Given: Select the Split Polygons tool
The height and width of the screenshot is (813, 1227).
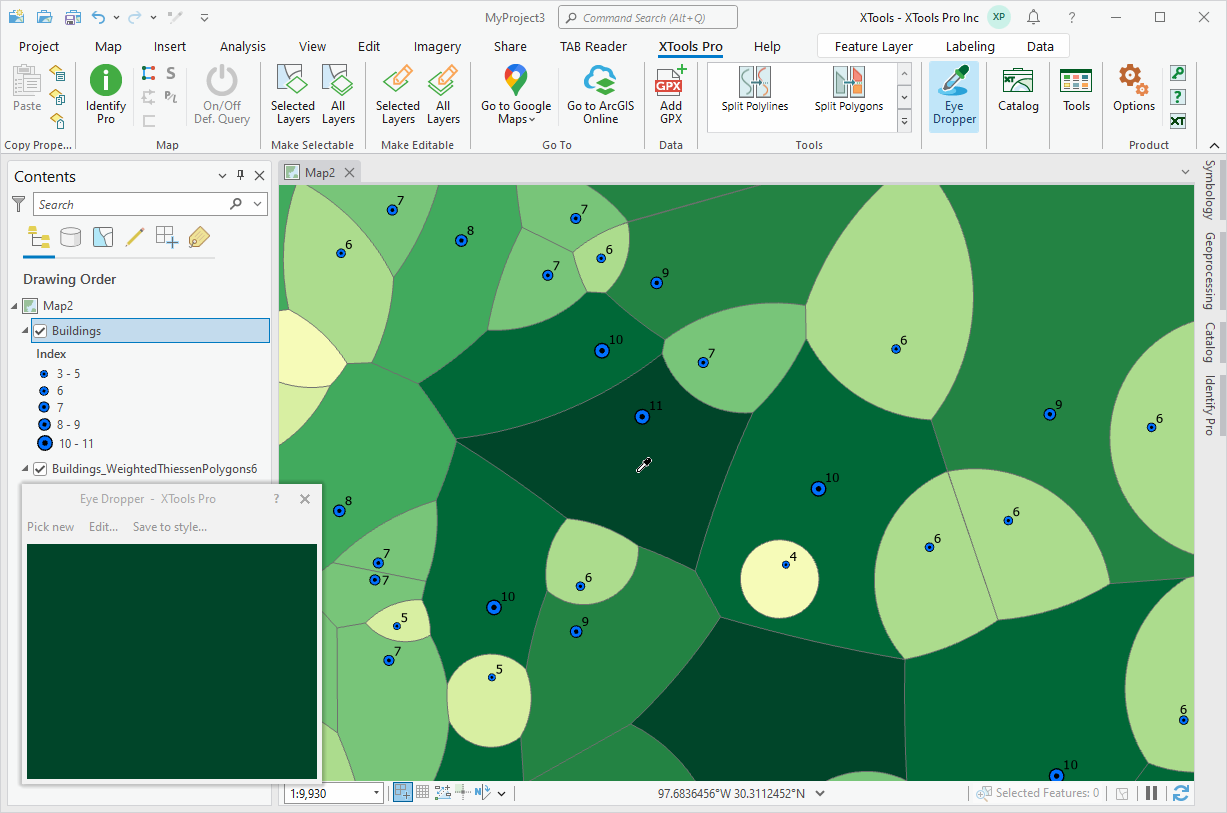Looking at the screenshot, I should click(848, 90).
